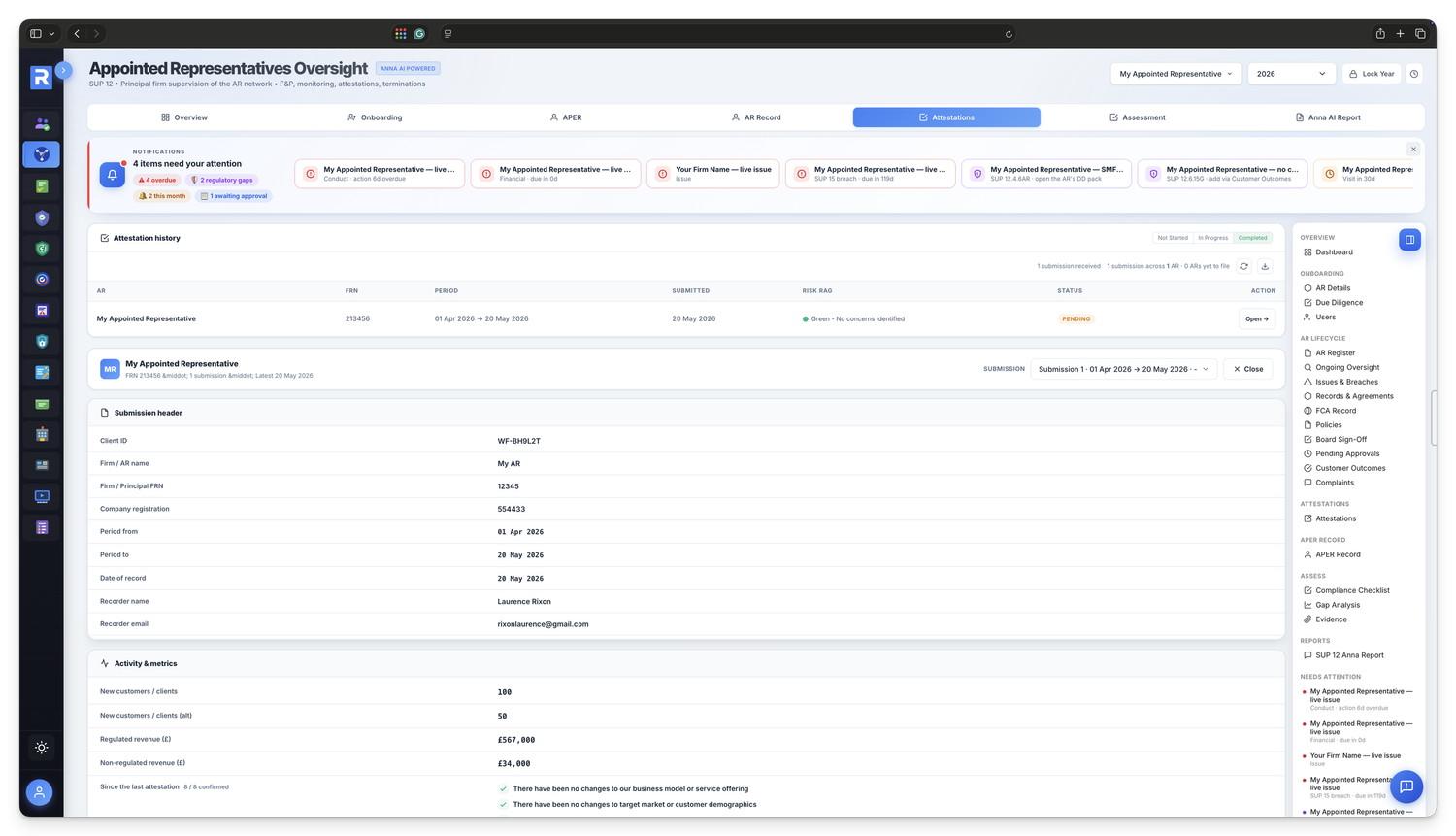Switch to the APER tab
The height and width of the screenshot is (836, 1456).
click(566, 117)
